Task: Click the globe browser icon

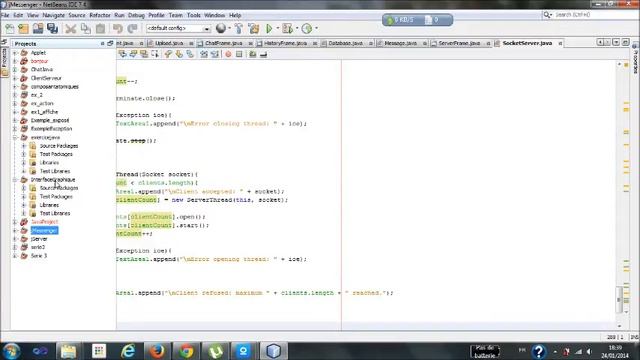Action: click(x=221, y=28)
